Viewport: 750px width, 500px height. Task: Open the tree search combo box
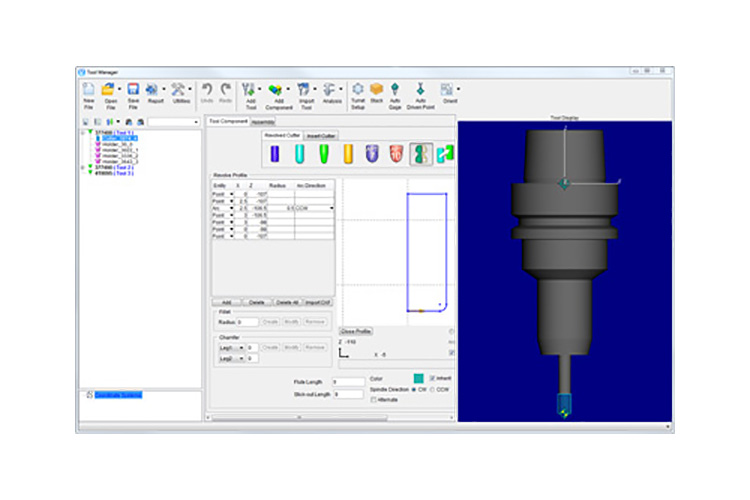click(173, 122)
